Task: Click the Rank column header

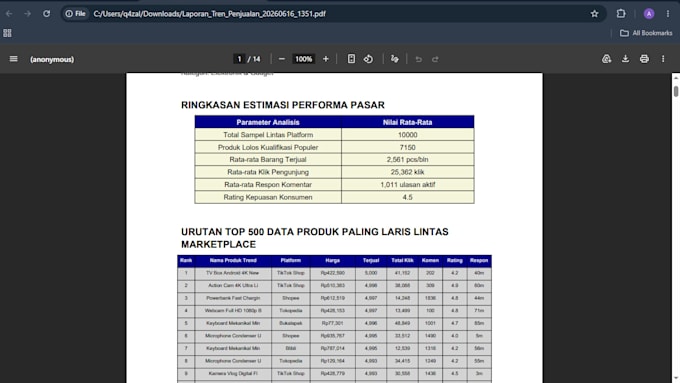Action: [186, 261]
